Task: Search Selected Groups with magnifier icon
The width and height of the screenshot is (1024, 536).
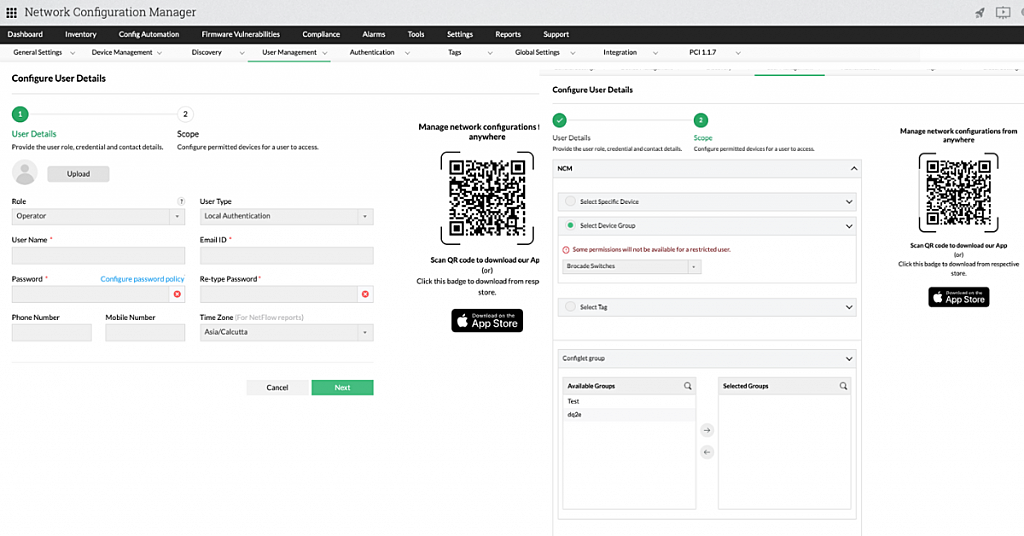Action: 843,385
